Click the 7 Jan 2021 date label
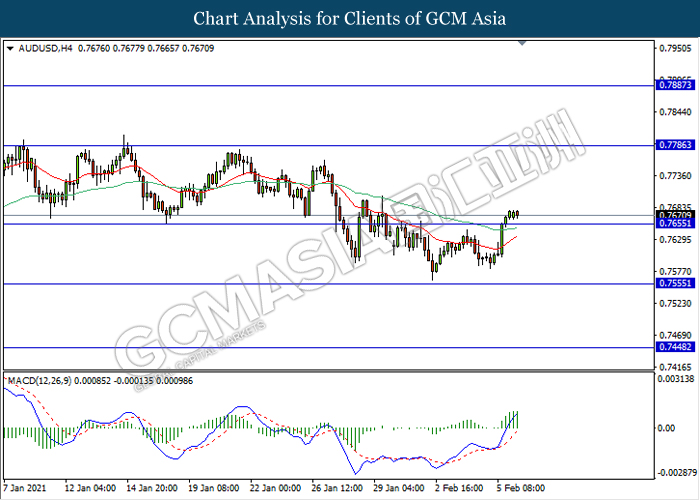This screenshot has width=700, height=500. (x=23, y=490)
